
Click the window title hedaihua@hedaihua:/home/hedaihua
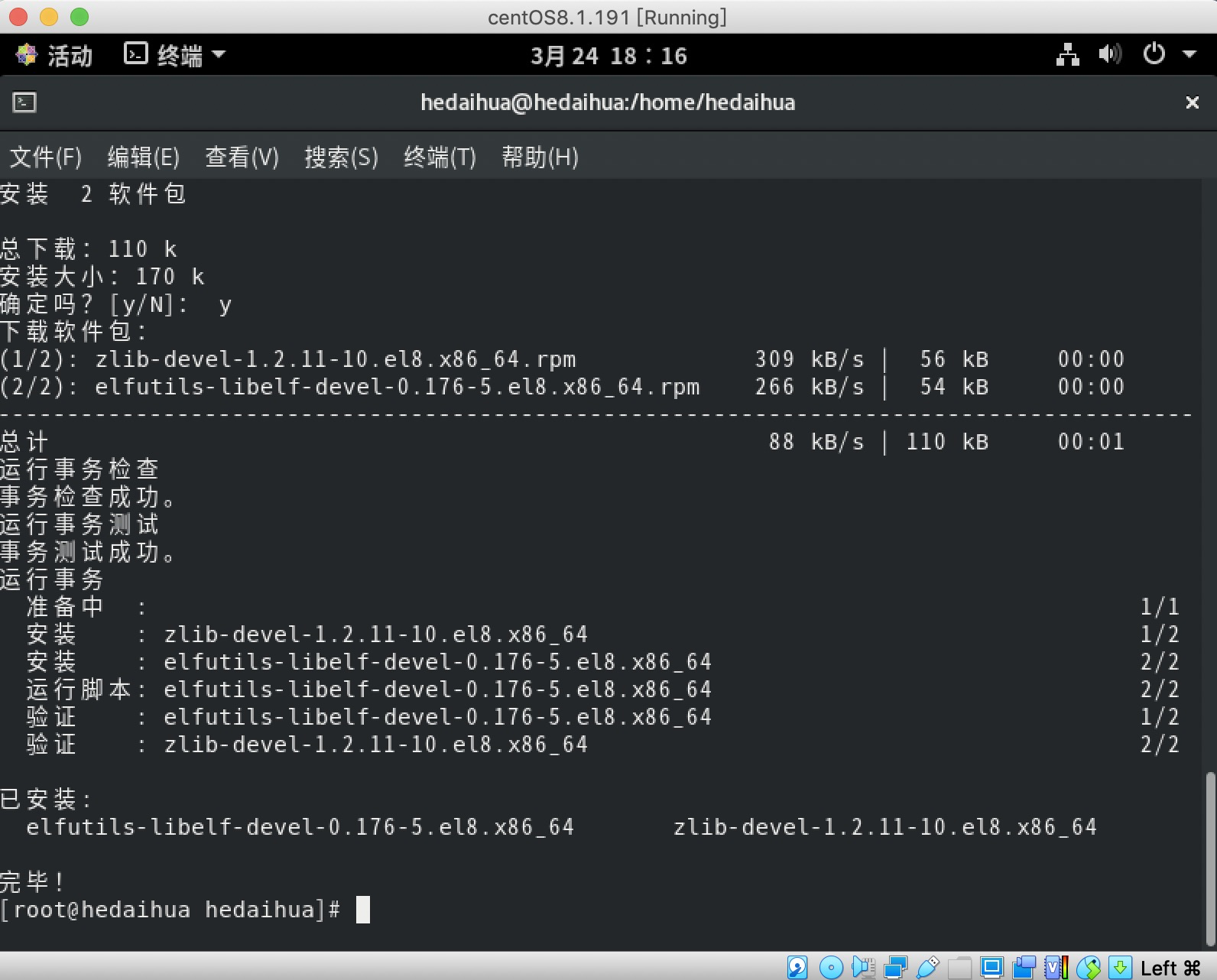click(608, 102)
